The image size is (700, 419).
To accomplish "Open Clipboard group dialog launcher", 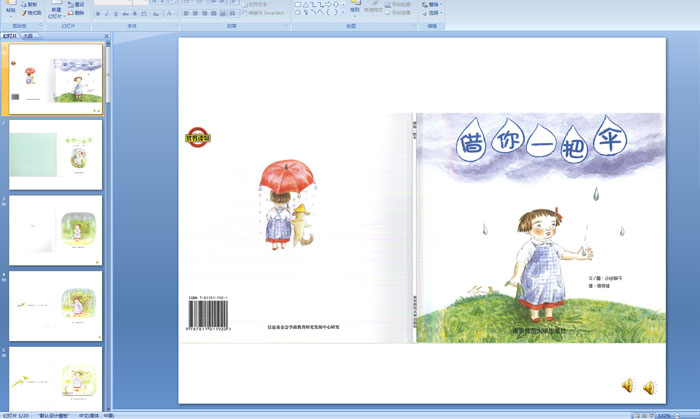I will pos(41,25).
